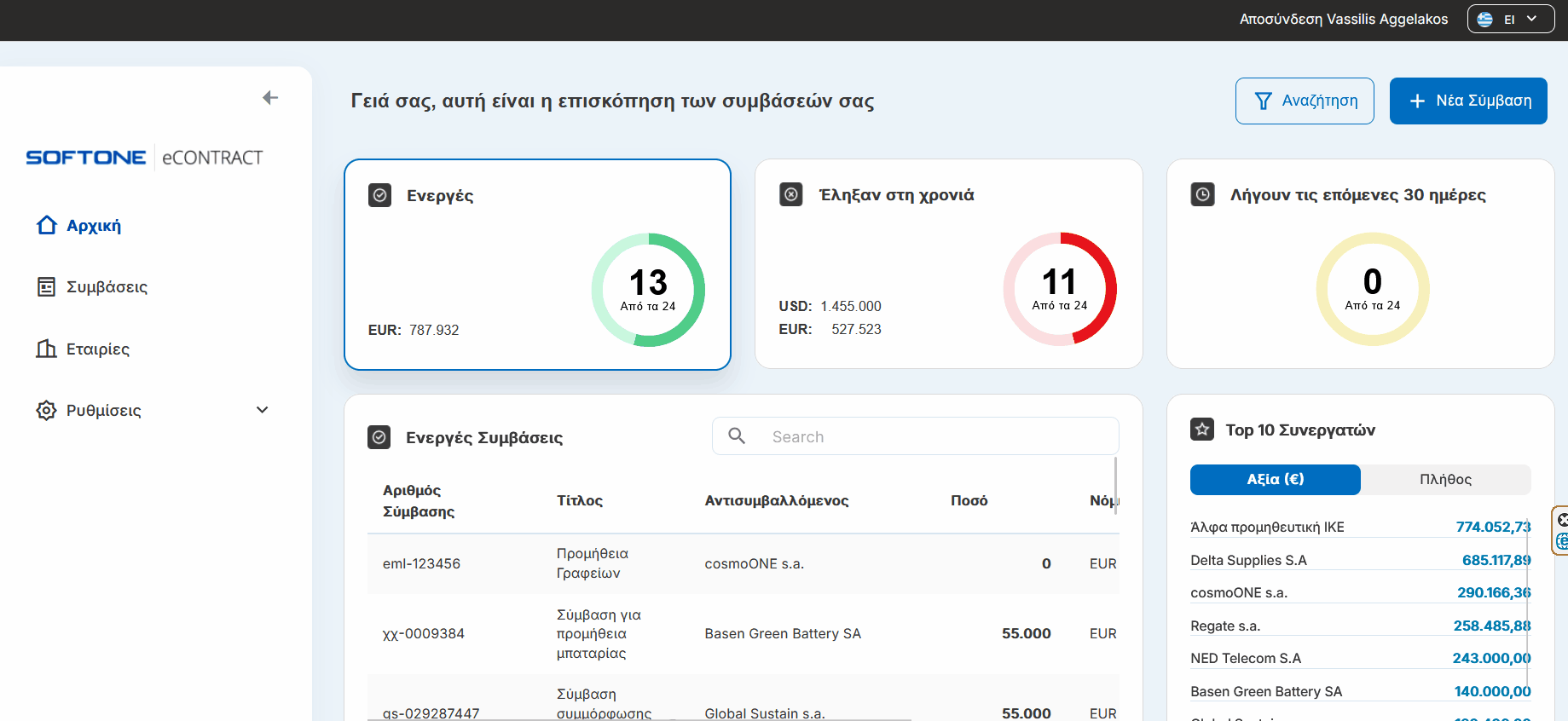The width and height of the screenshot is (1568, 721).
Task: Switch to Αξία (€) view
Action: [1275, 479]
